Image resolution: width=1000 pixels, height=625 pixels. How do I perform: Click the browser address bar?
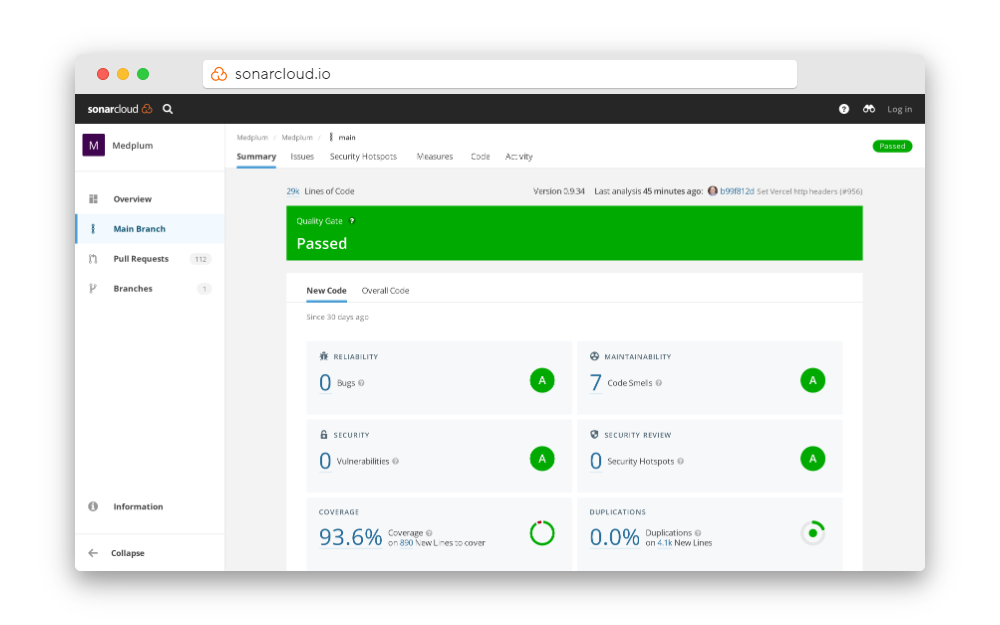(500, 74)
